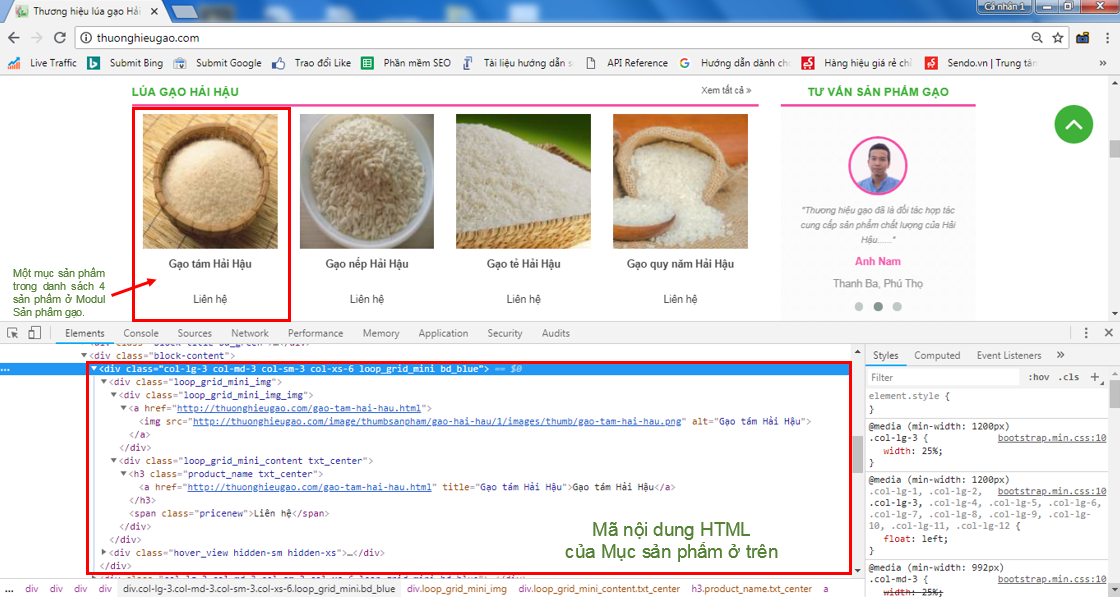Click the green scroll-to-top arrow button
Screen dimensions: 1120x597
(x=1074, y=124)
